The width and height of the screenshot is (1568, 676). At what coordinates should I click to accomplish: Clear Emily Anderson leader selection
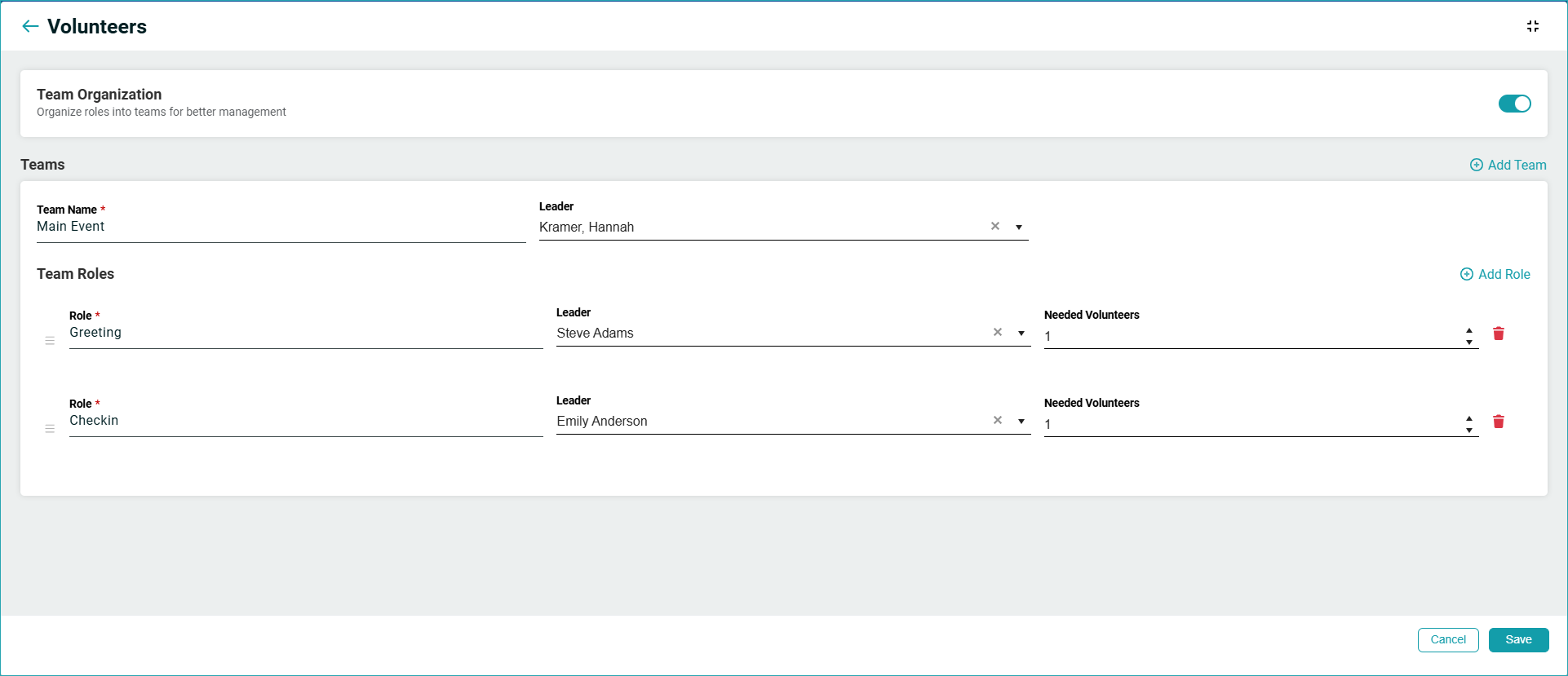coord(997,421)
